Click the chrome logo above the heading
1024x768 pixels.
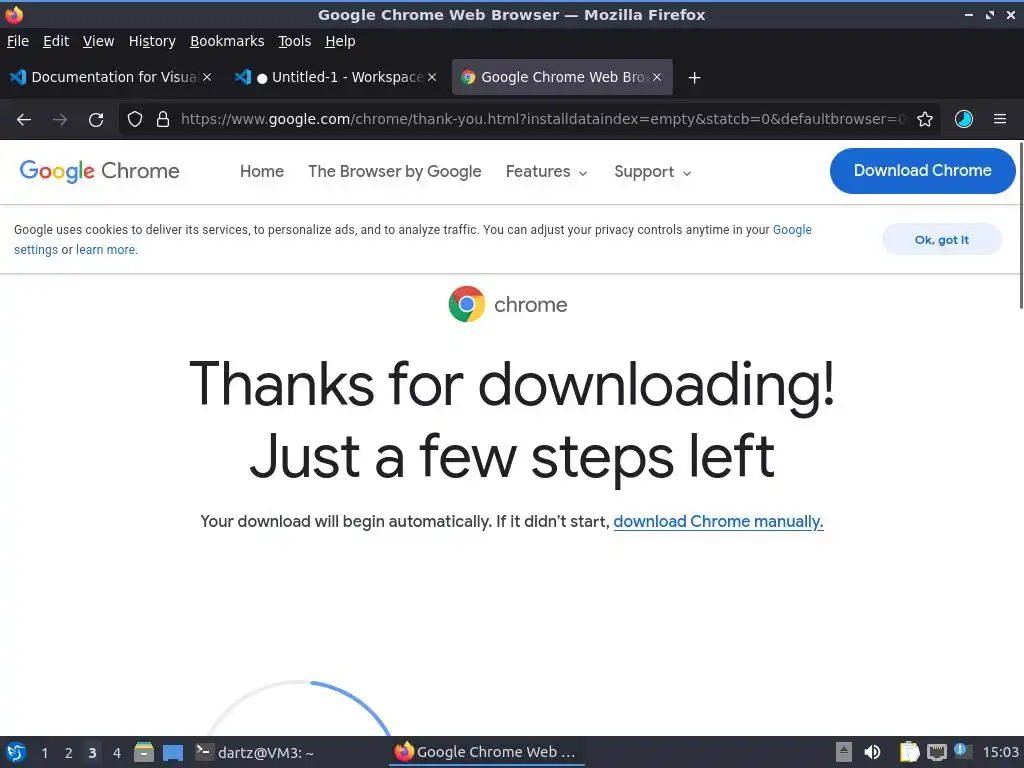click(508, 304)
